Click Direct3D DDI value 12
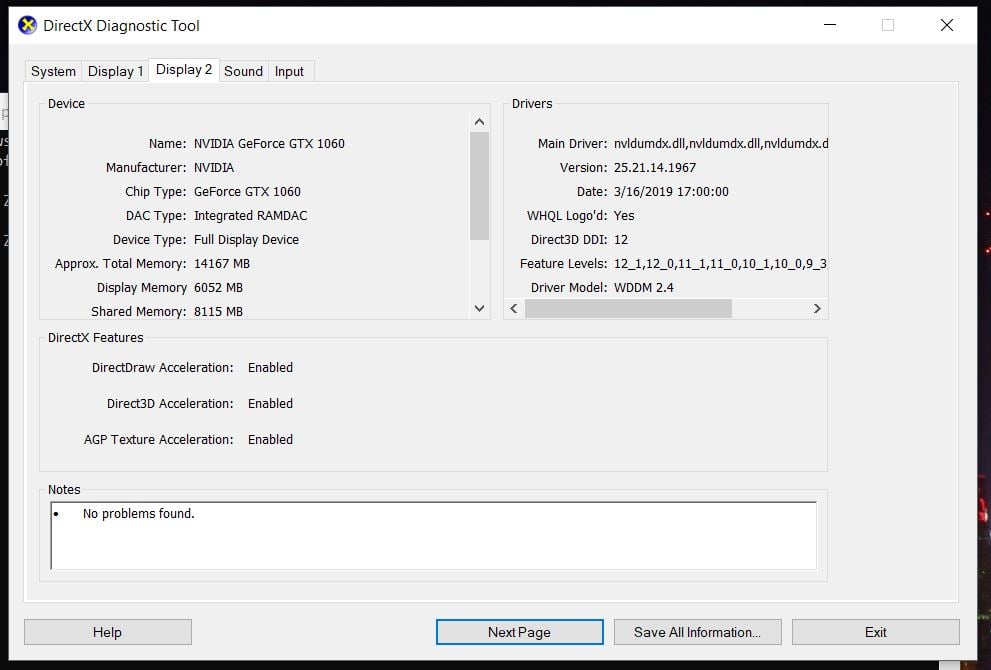The image size is (991, 670). point(621,240)
